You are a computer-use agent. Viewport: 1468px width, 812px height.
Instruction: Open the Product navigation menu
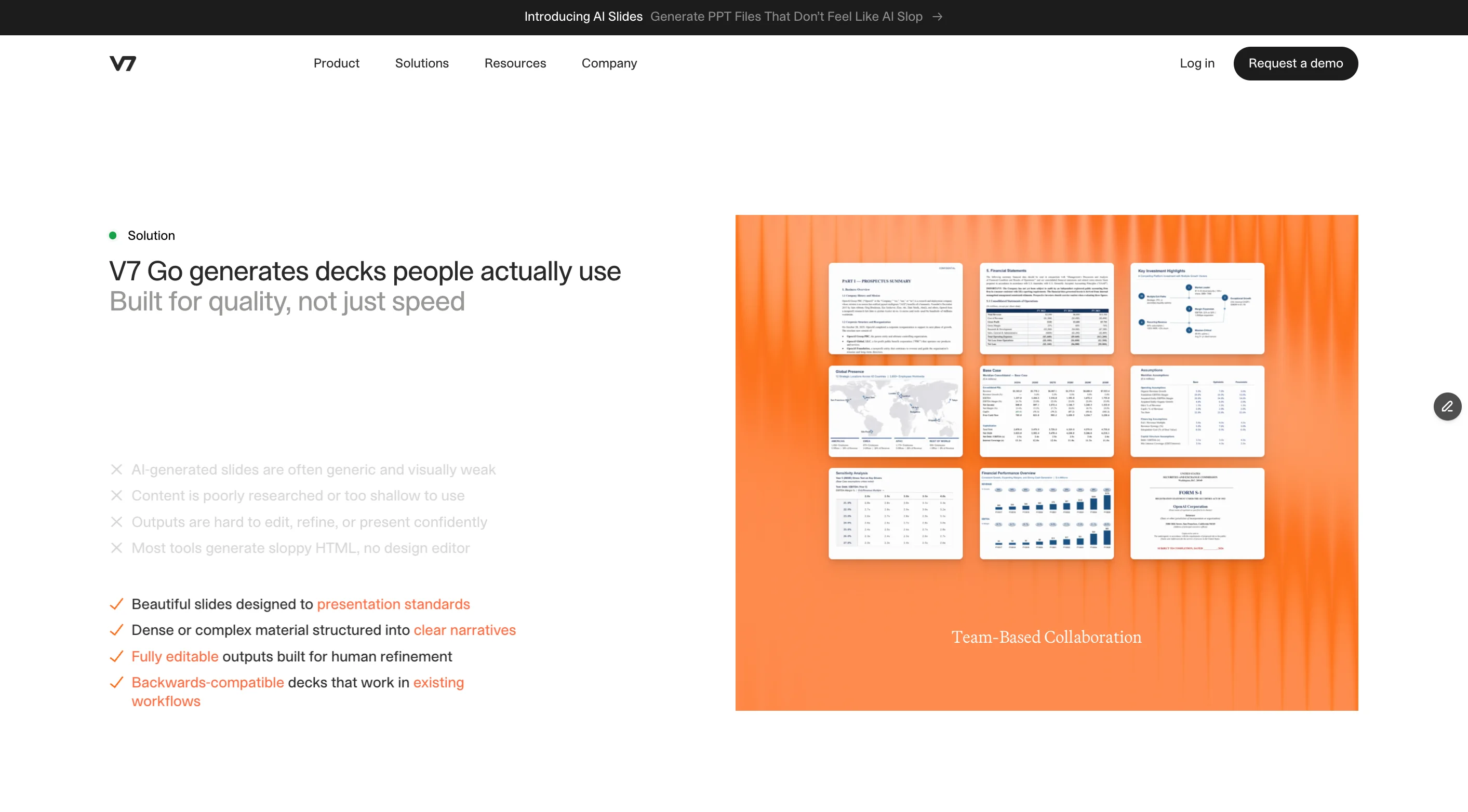point(336,63)
